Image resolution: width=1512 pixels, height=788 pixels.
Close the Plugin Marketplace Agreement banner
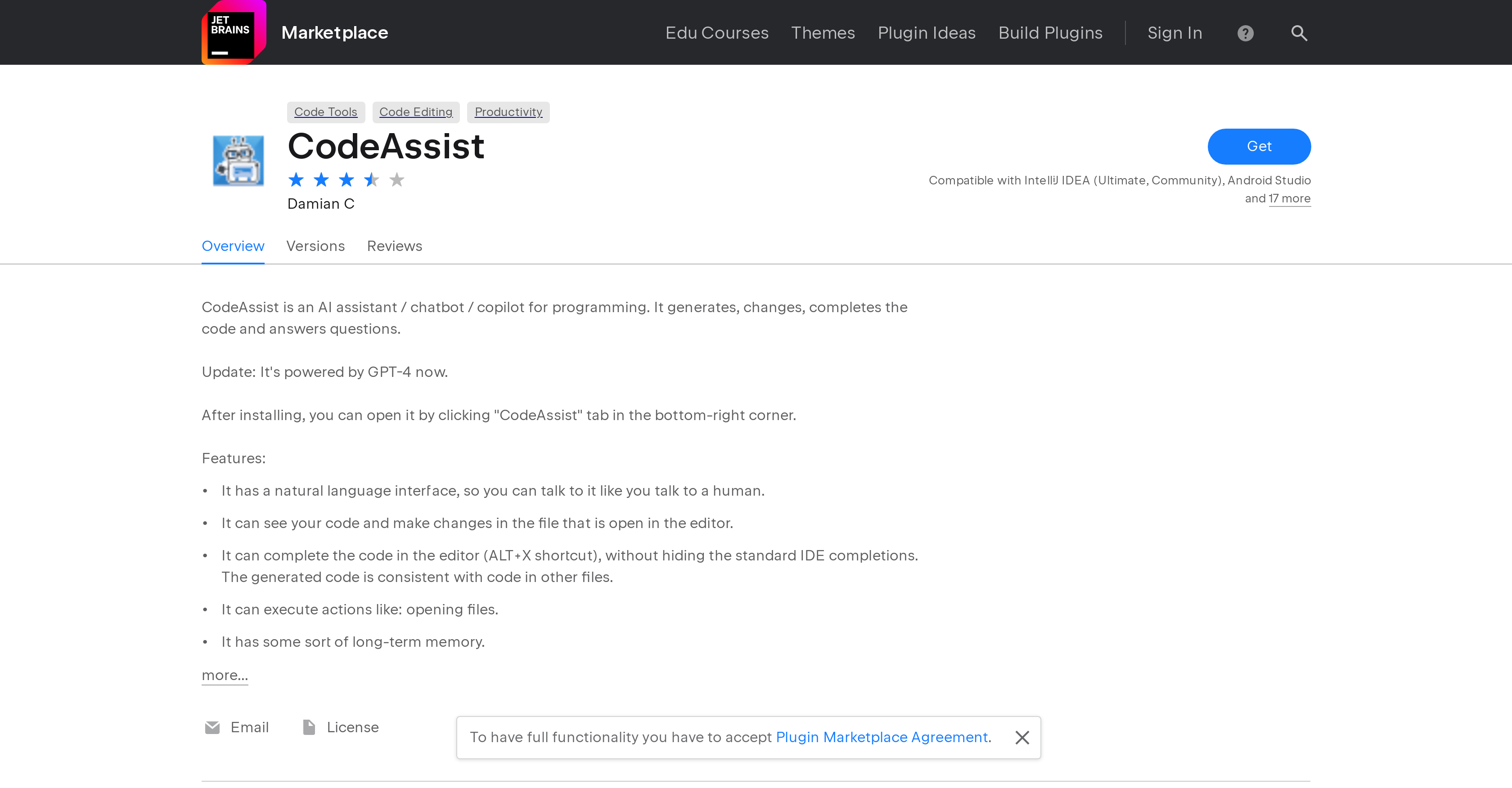click(x=1022, y=737)
